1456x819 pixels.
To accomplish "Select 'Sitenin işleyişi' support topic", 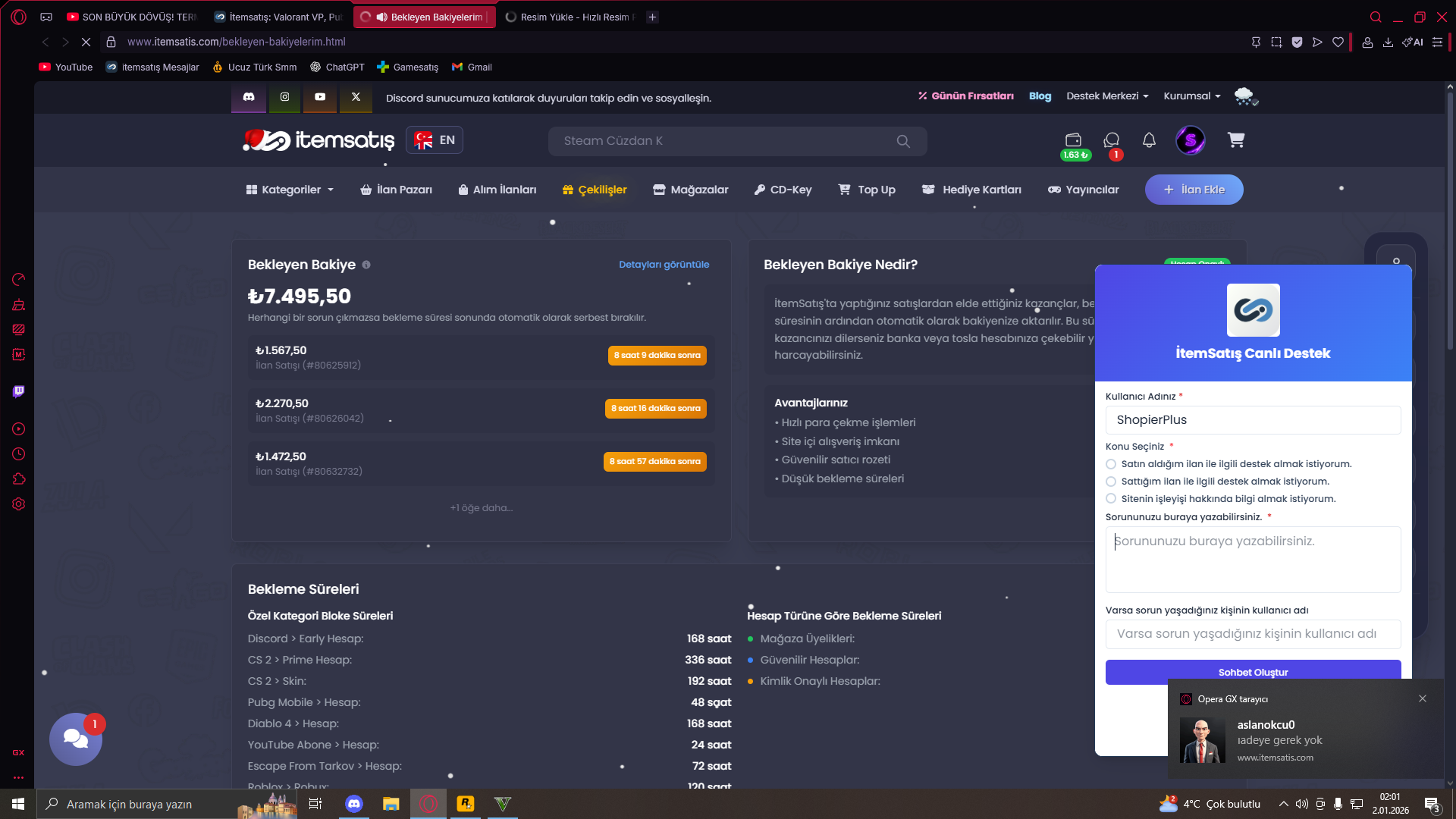I will pos(1111,499).
